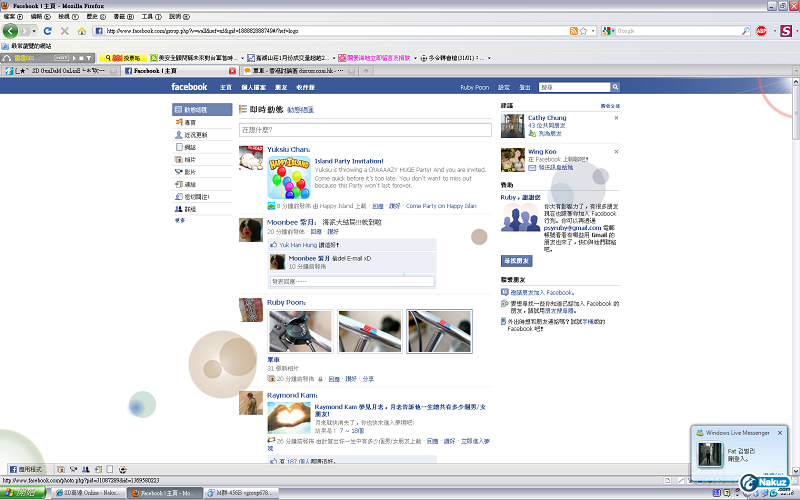Click the Happy Island balloon thumbnail

pos(289,178)
